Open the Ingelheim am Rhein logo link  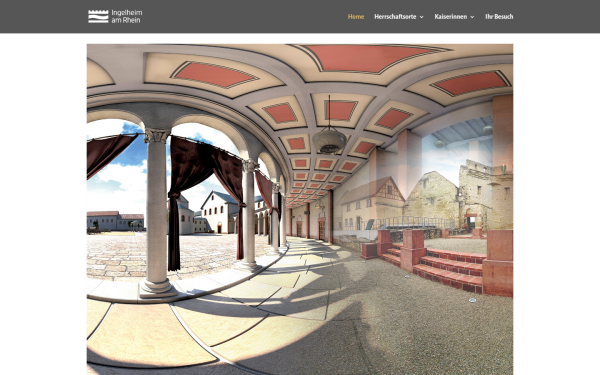[115, 16]
